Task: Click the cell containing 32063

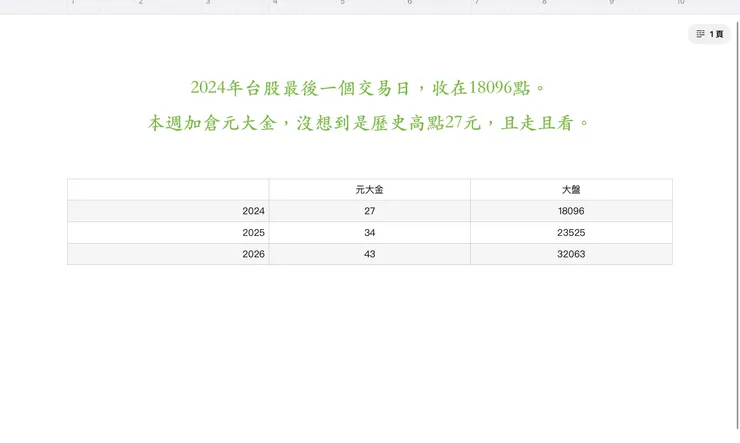Action: (571, 254)
